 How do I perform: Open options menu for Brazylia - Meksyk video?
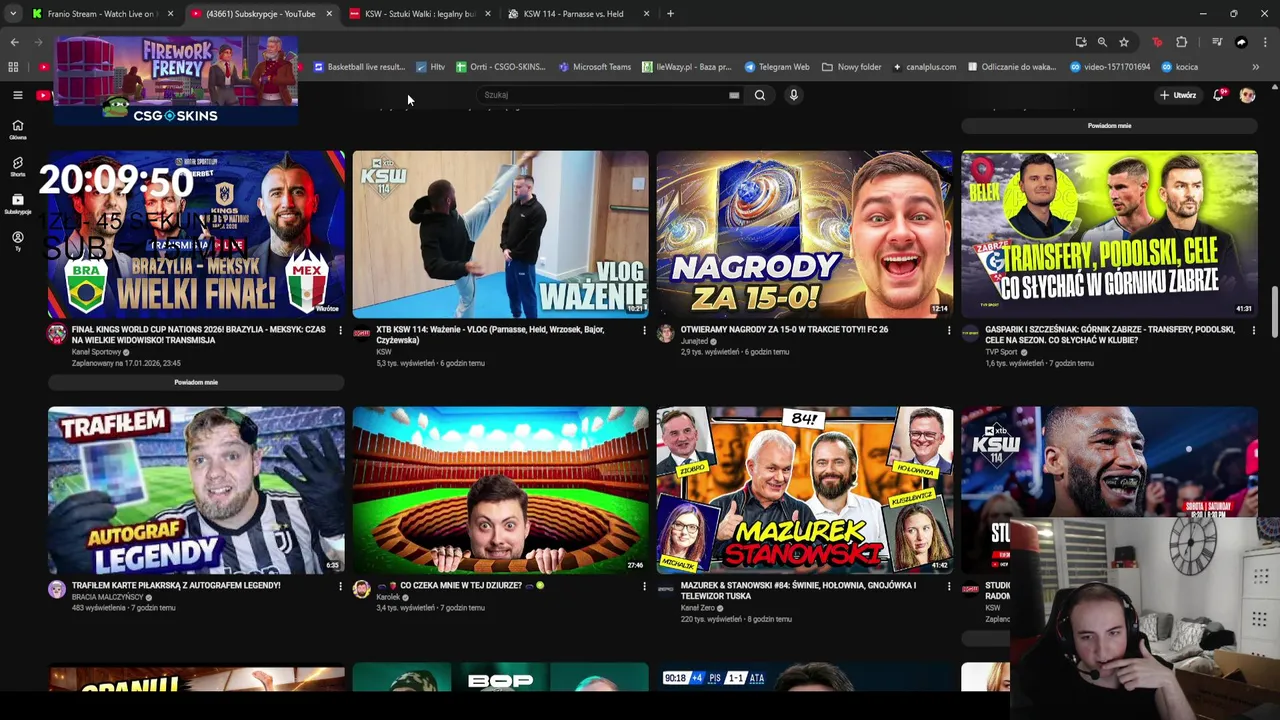pyautogui.click(x=340, y=331)
